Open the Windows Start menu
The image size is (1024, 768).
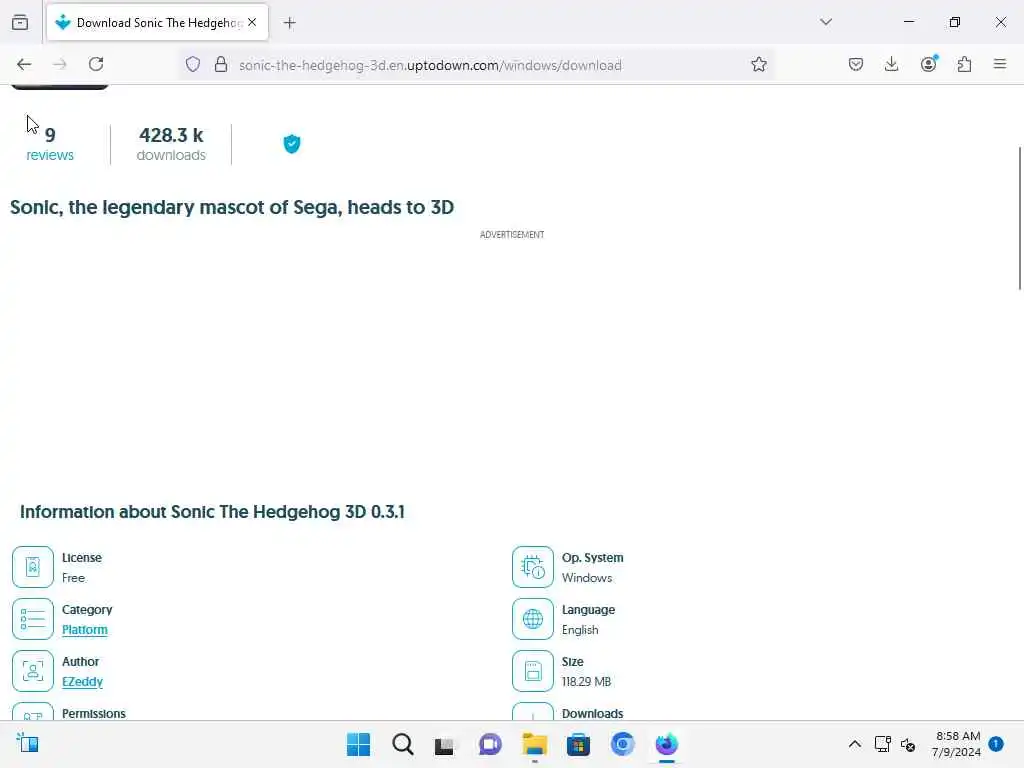(x=358, y=744)
